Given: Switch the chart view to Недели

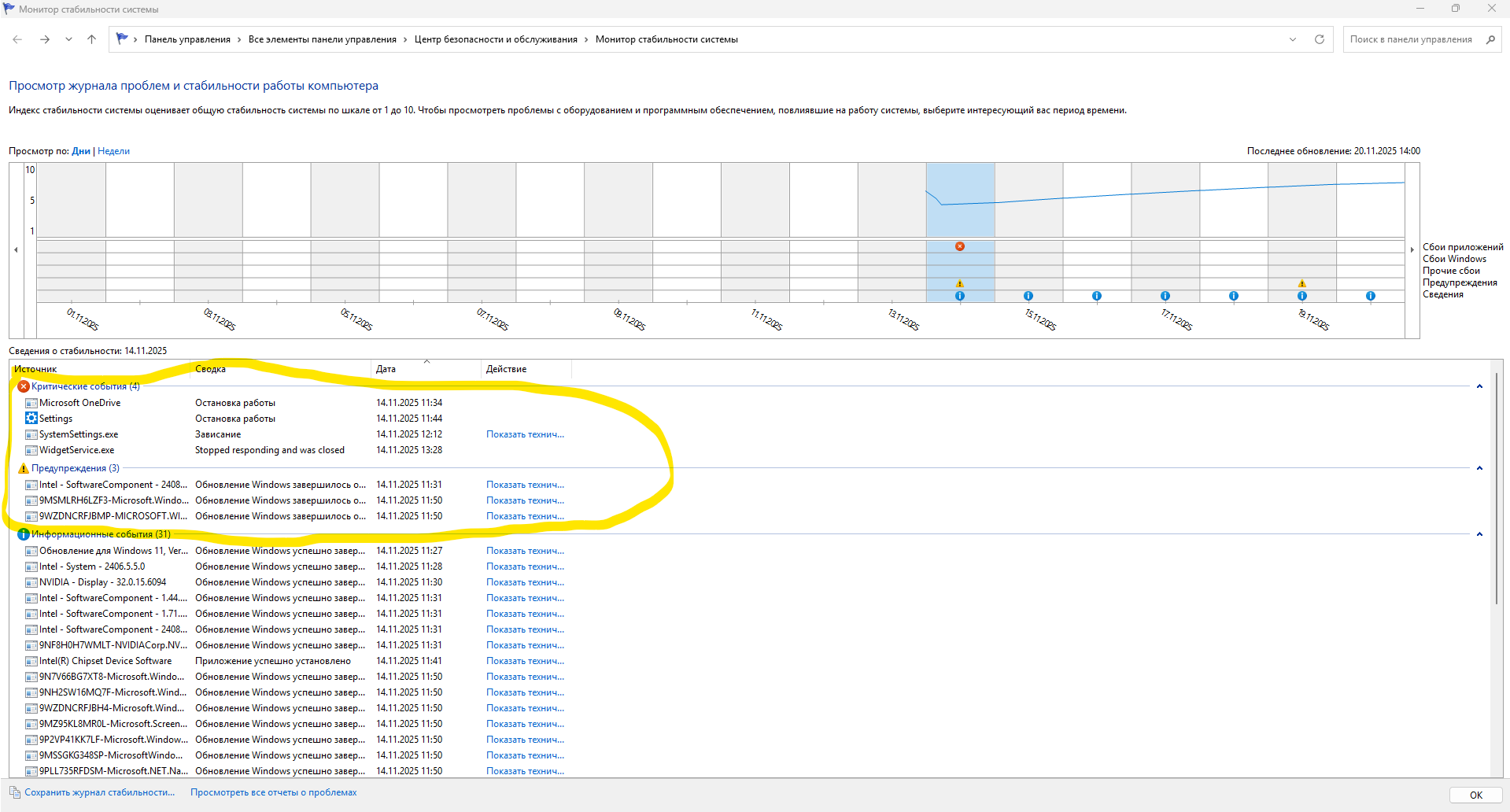Looking at the screenshot, I should pos(113,151).
